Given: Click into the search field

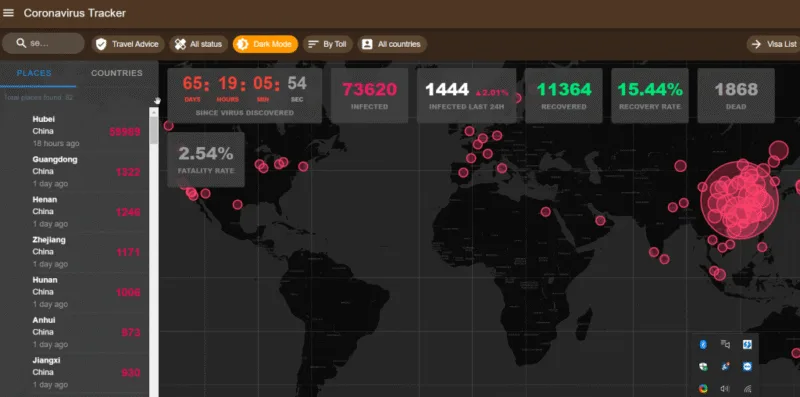Looking at the screenshot, I should tap(43, 43).
